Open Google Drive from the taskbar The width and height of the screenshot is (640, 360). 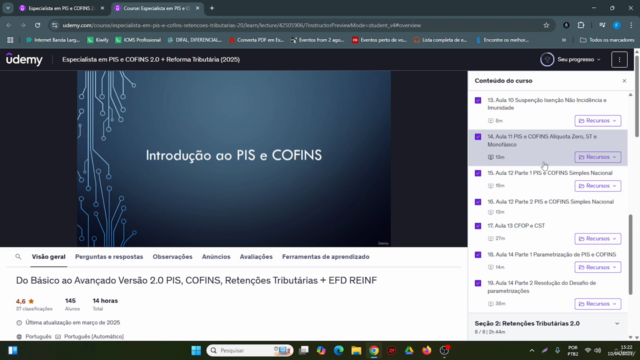tap(409, 351)
